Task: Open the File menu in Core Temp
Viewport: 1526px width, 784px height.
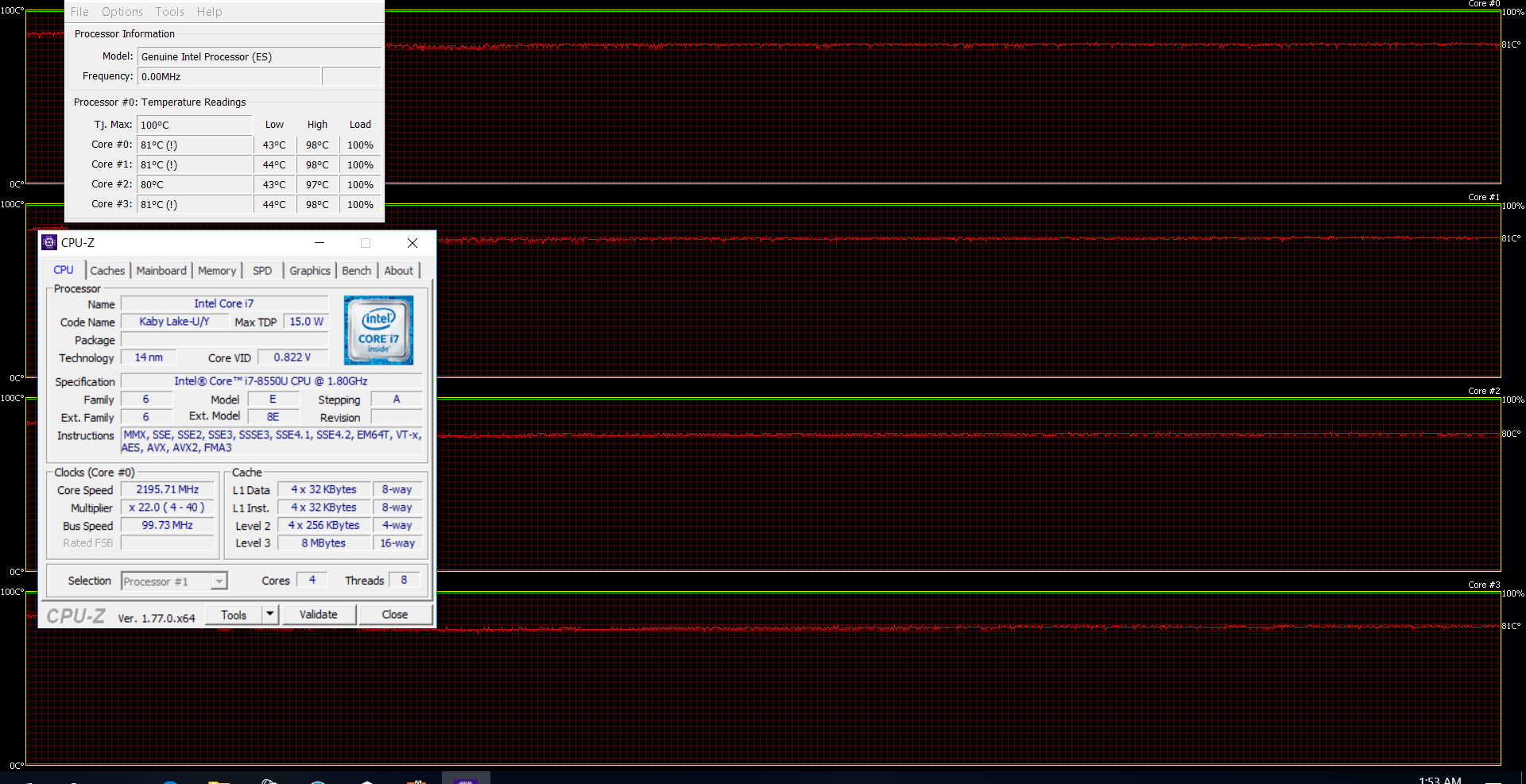Action: click(79, 12)
